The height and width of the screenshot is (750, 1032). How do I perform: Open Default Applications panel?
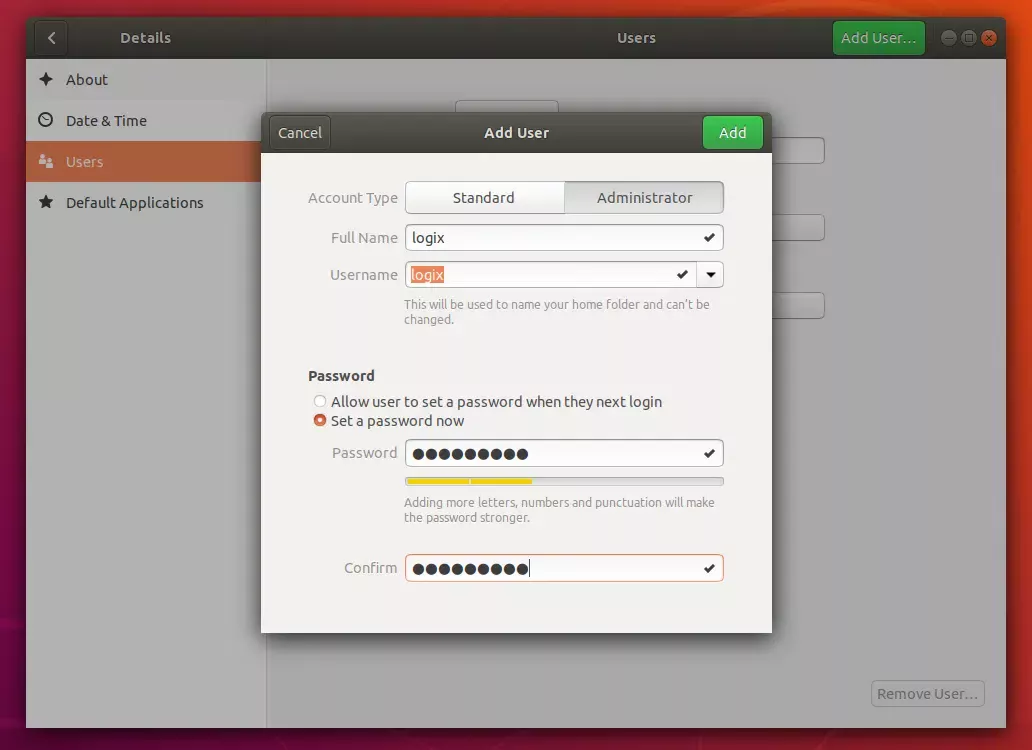click(x=146, y=203)
